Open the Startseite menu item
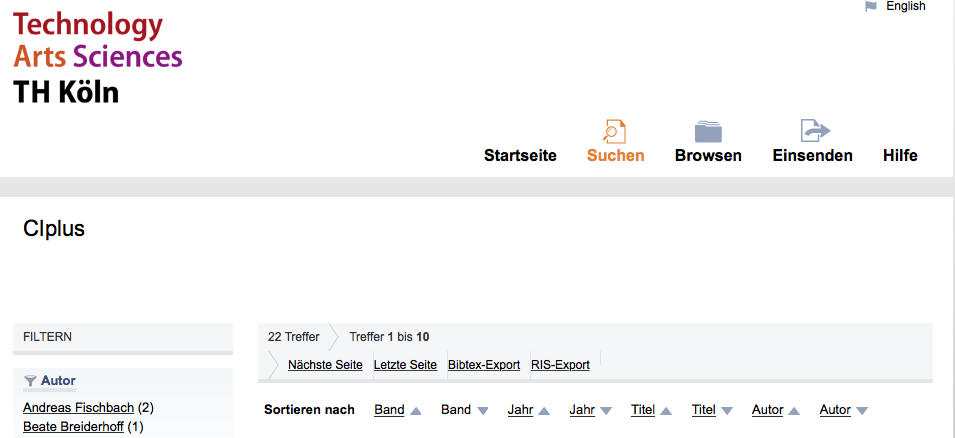Screen dimensions: 955x438 pyautogui.click(x=520, y=155)
